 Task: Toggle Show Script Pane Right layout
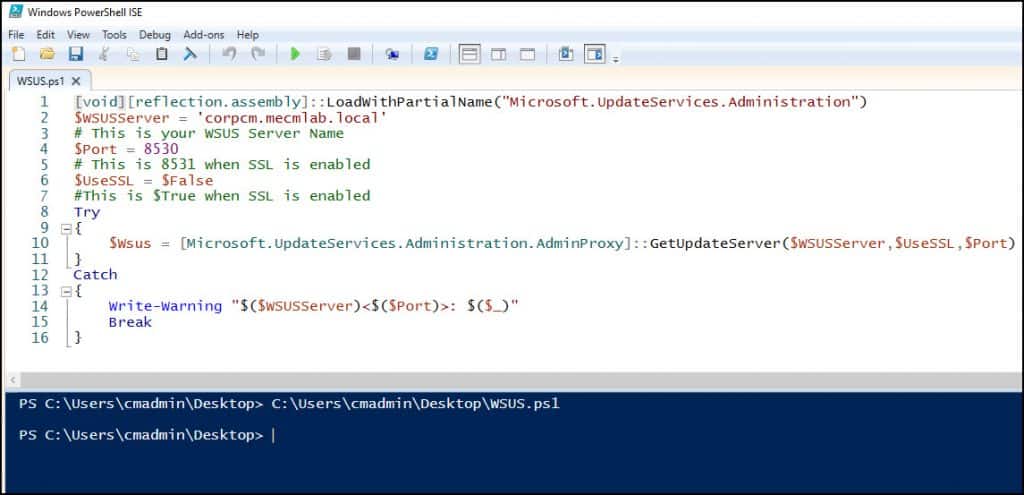(498, 54)
